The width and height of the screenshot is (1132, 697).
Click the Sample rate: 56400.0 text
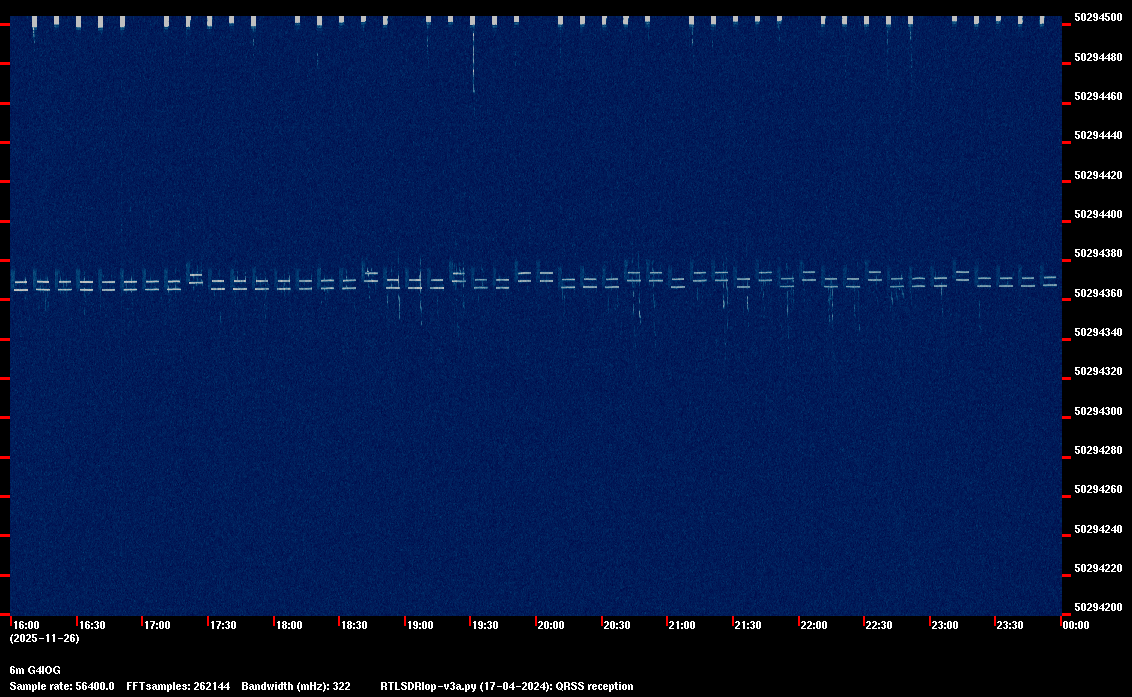point(61,686)
